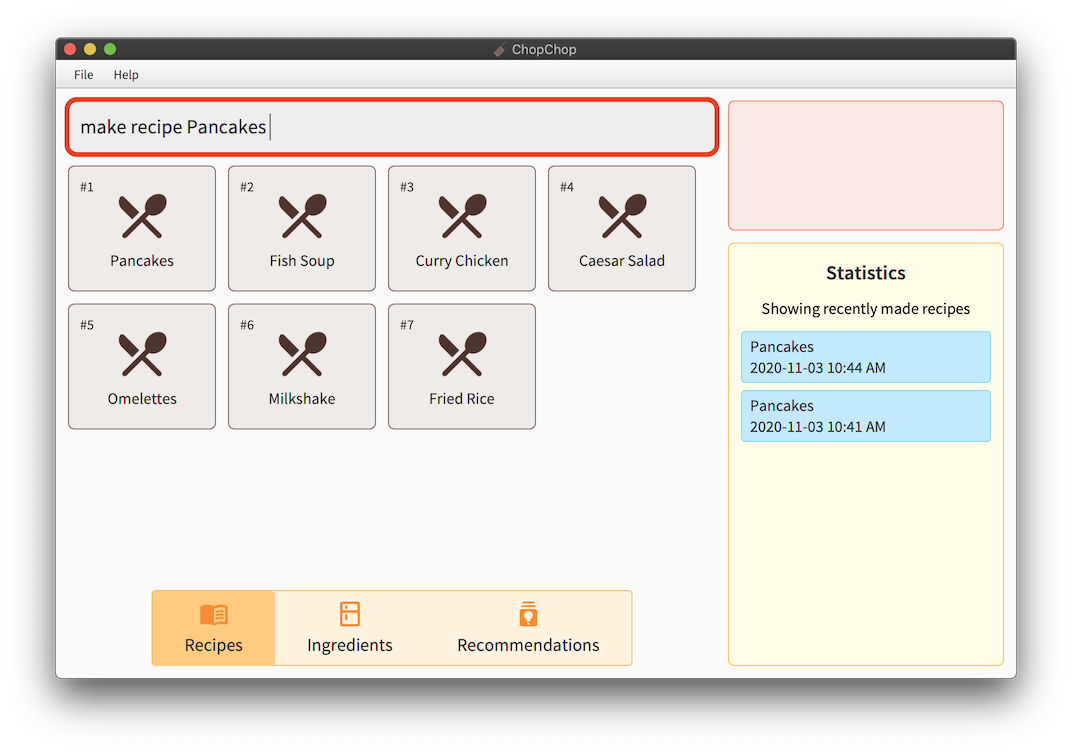Click the Recipes book icon
Viewport: 1072px width, 752px height.
coord(214,615)
